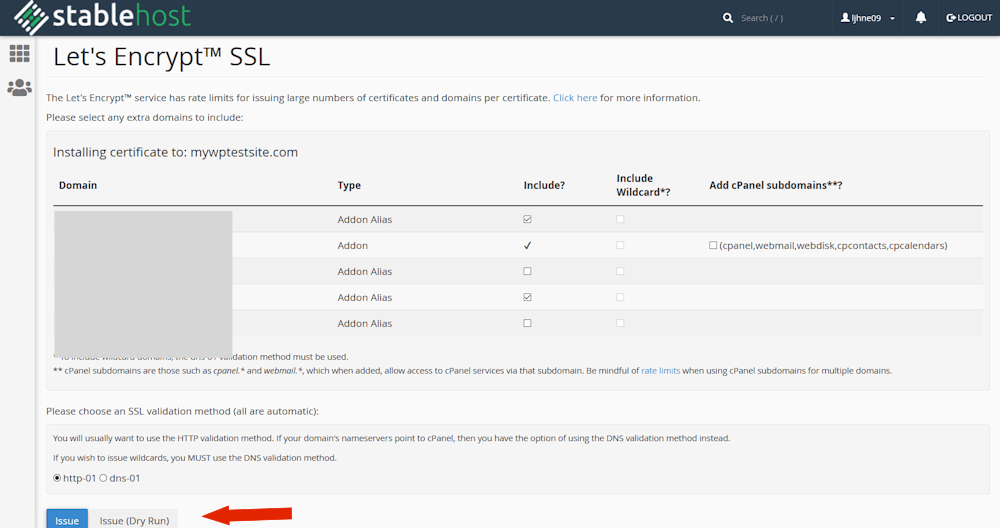The height and width of the screenshot is (528, 1000).
Task: Select the dns-01 validation method
Action: [x=103, y=478]
